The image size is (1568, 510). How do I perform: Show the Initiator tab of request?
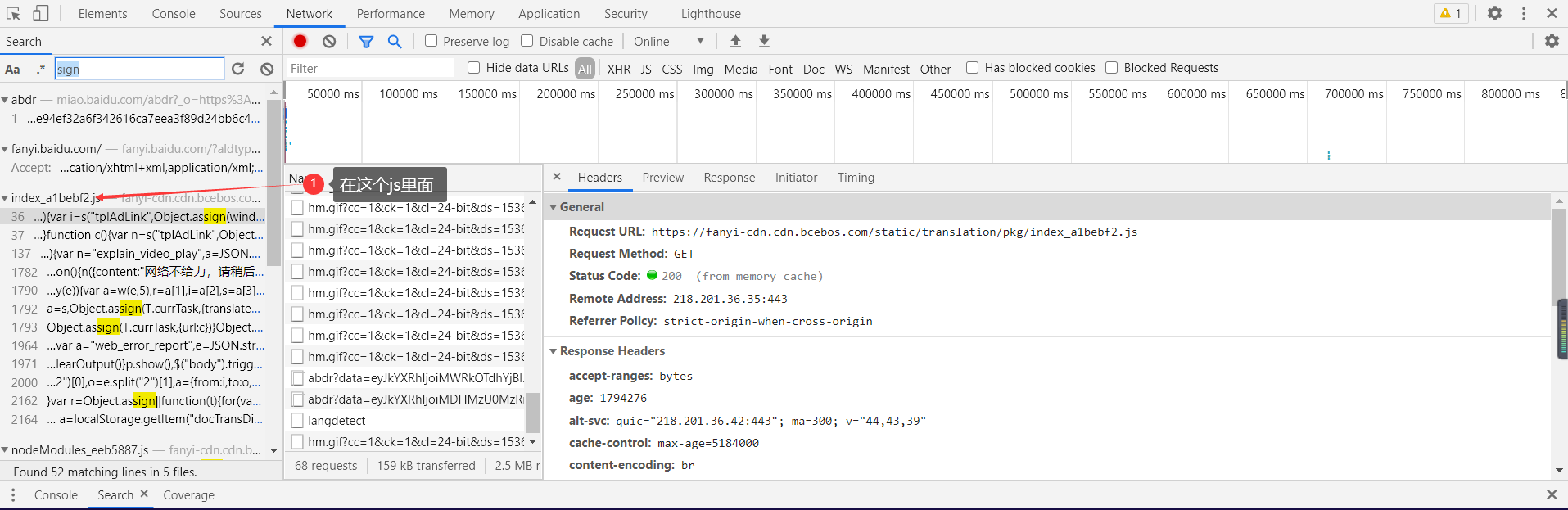(x=796, y=177)
